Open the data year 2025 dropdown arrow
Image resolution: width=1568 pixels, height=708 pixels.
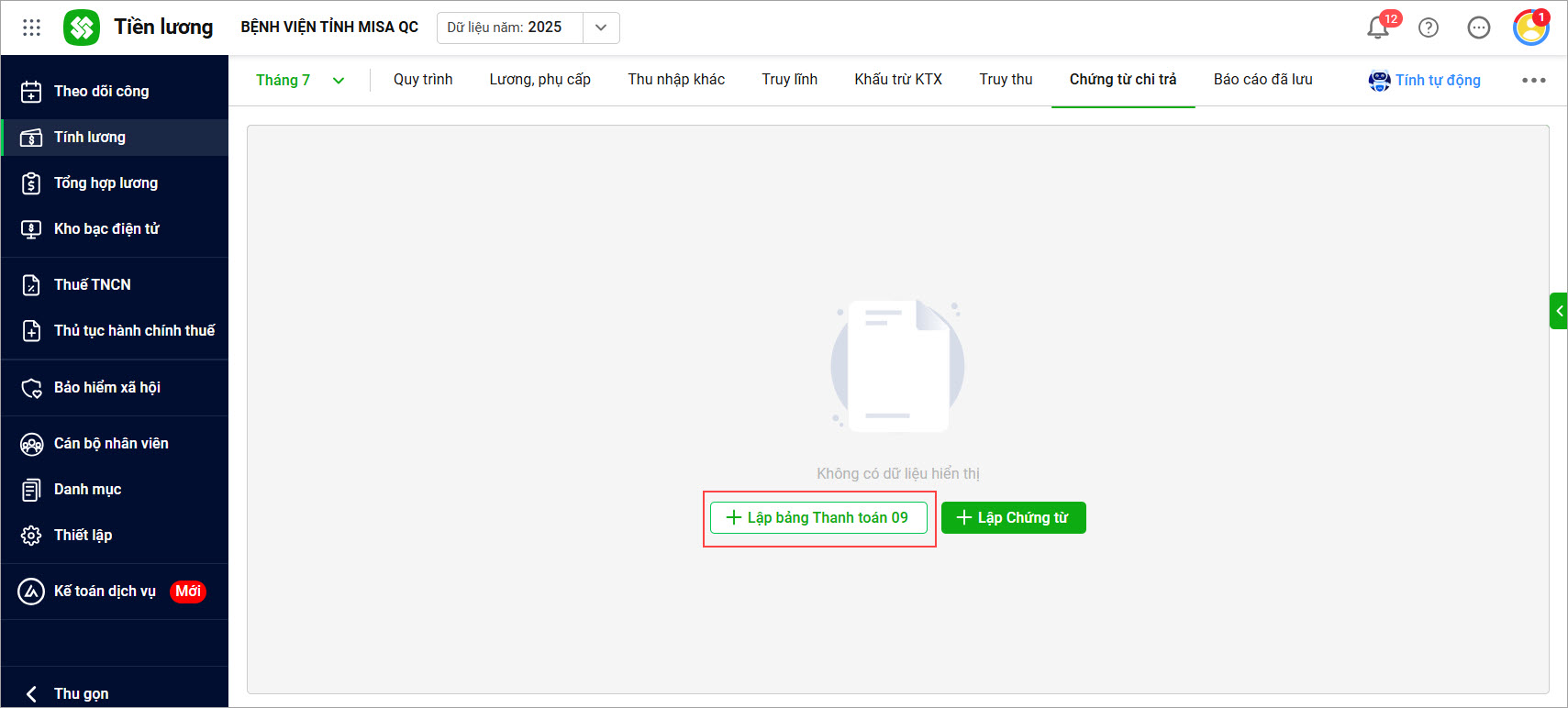coord(601,28)
